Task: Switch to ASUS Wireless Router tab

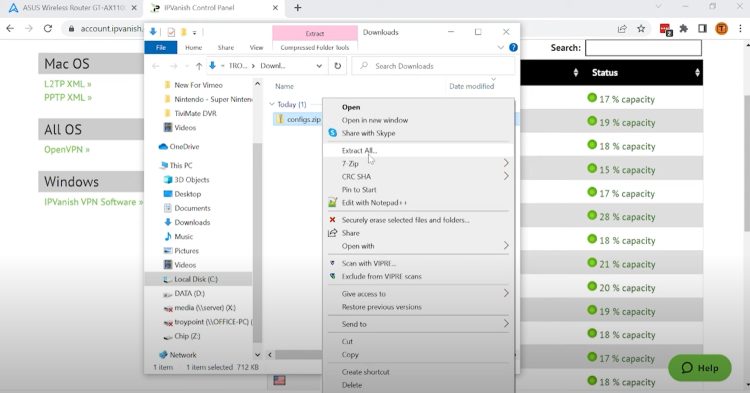Action: pyautogui.click(x=73, y=8)
